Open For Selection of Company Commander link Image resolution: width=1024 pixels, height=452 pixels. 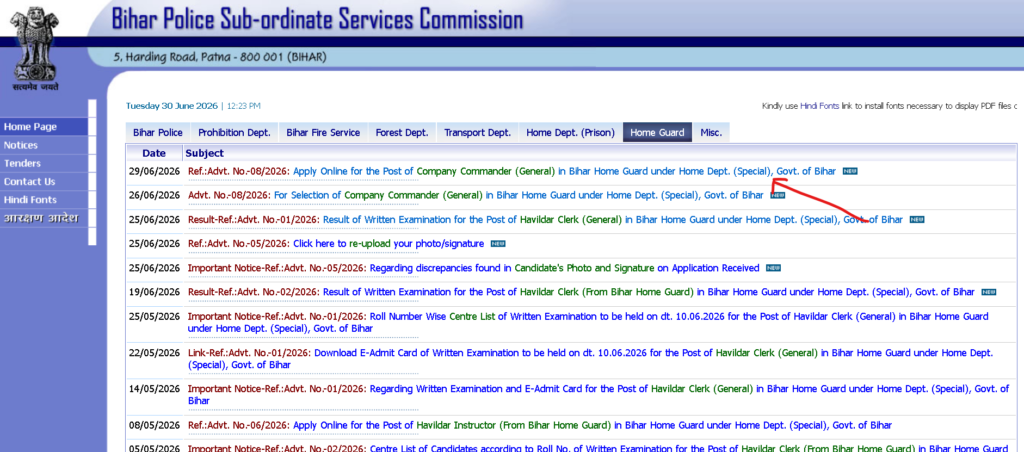coord(519,195)
